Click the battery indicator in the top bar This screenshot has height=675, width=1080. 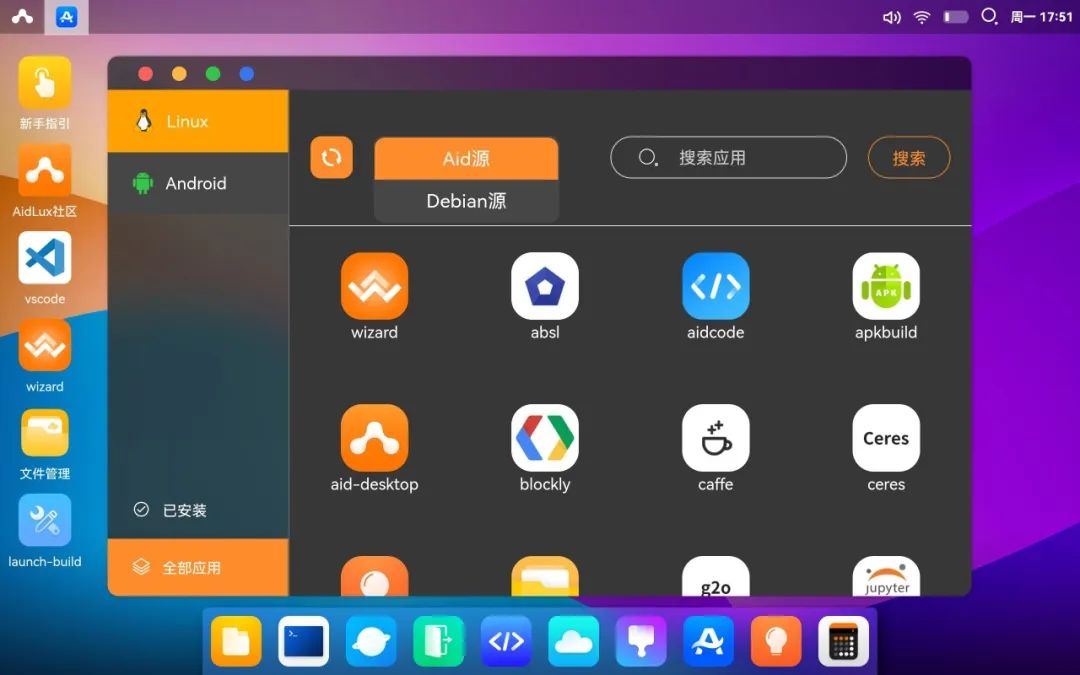click(956, 17)
